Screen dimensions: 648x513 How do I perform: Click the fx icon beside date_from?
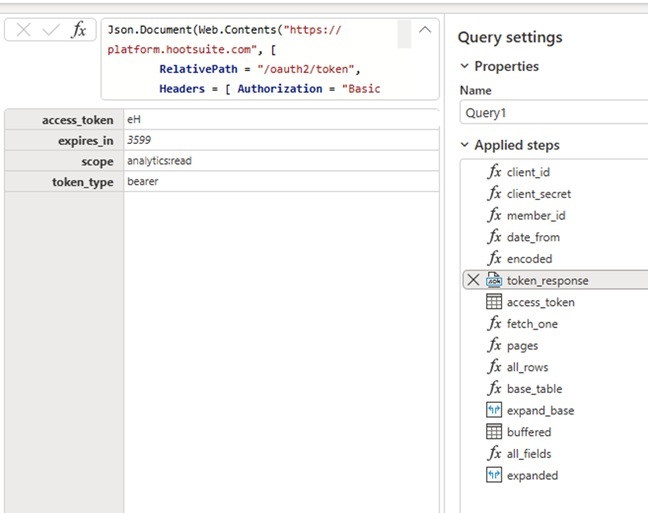point(494,236)
